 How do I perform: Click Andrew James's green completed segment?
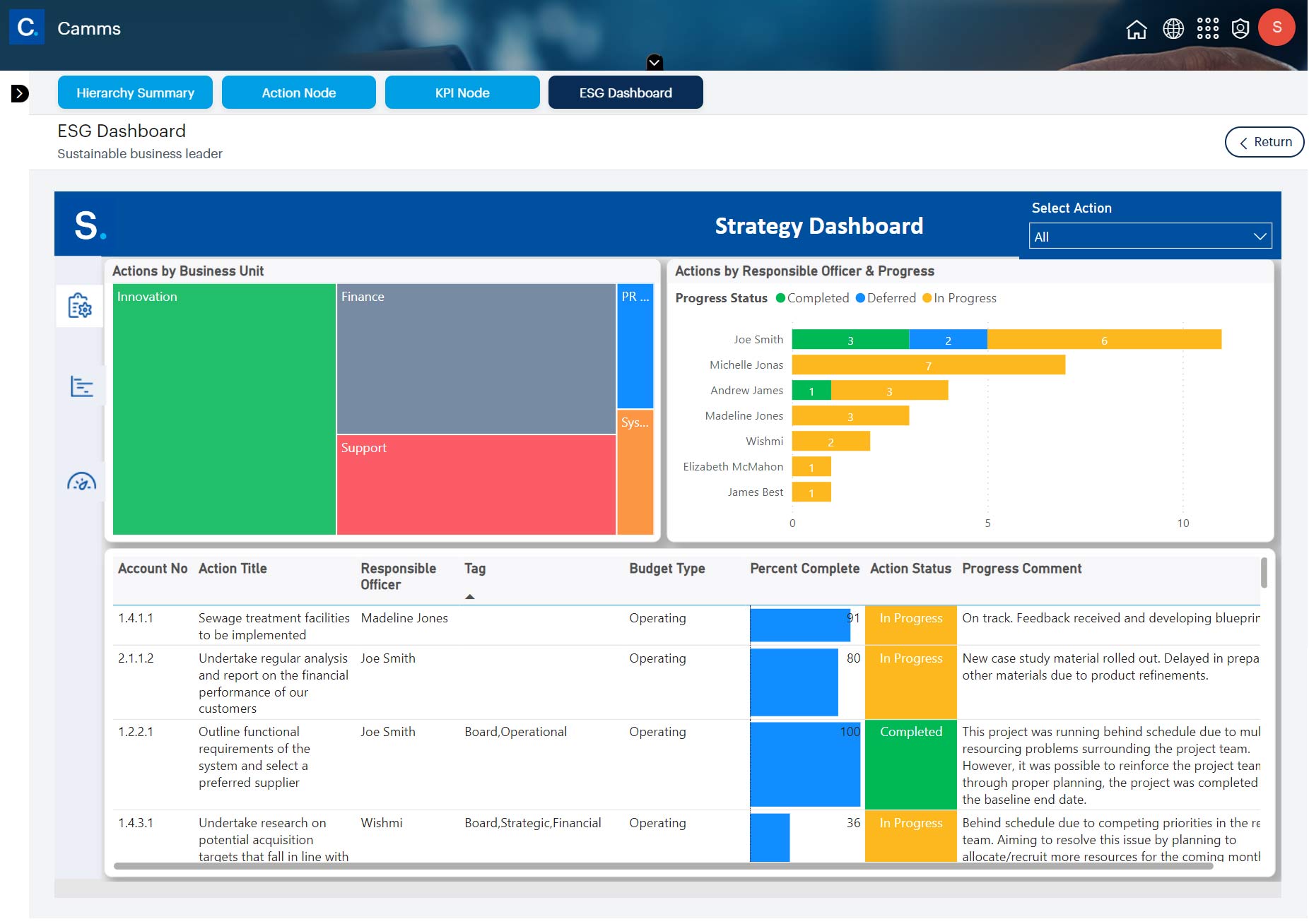(811, 391)
